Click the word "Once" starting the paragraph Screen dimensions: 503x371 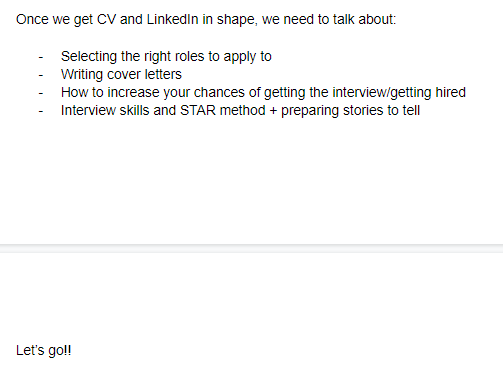click(x=32, y=19)
